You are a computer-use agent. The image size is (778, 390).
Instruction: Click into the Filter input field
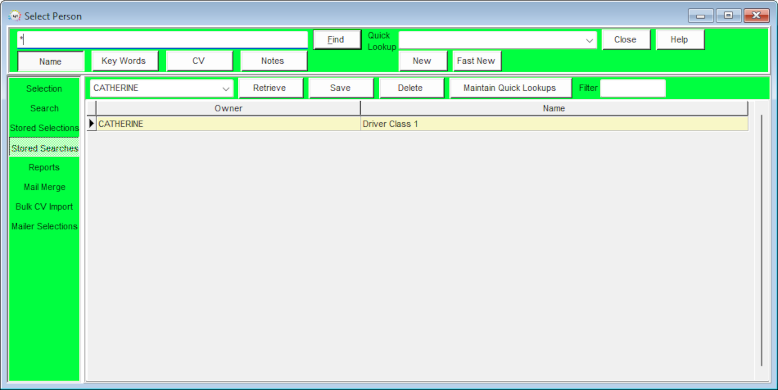(x=633, y=88)
